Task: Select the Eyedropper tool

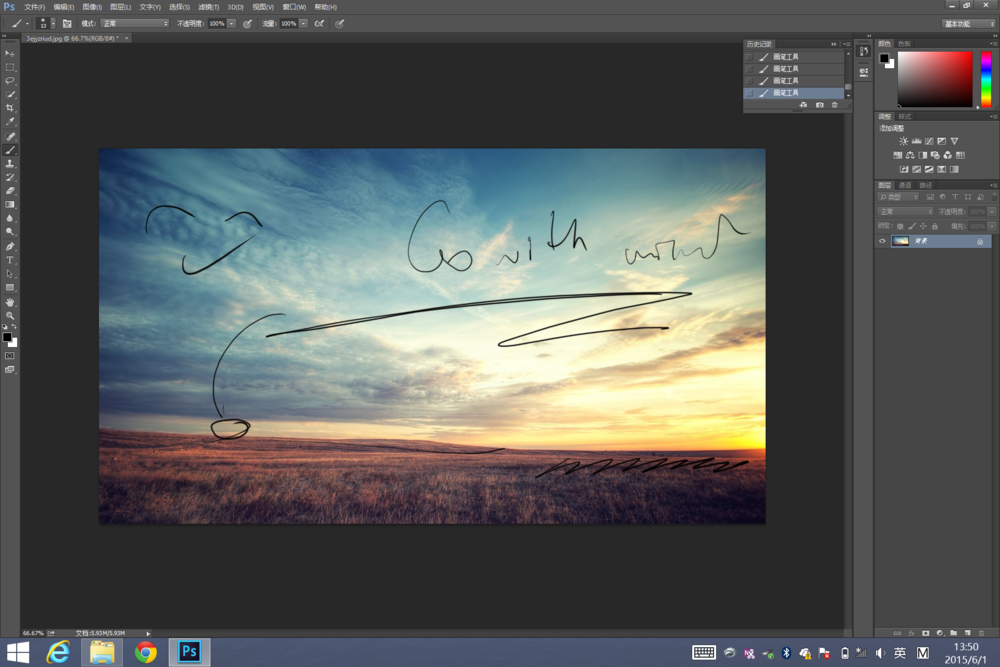Action: (x=10, y=121)
